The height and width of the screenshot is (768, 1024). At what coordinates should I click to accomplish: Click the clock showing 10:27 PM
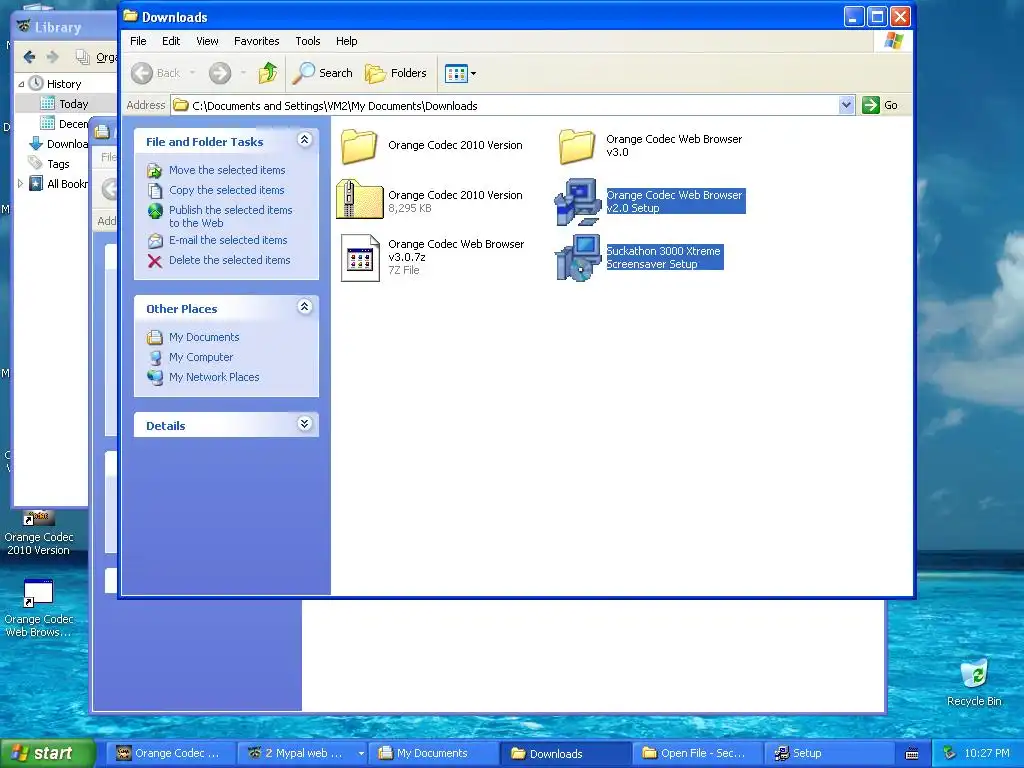(987, 753)
